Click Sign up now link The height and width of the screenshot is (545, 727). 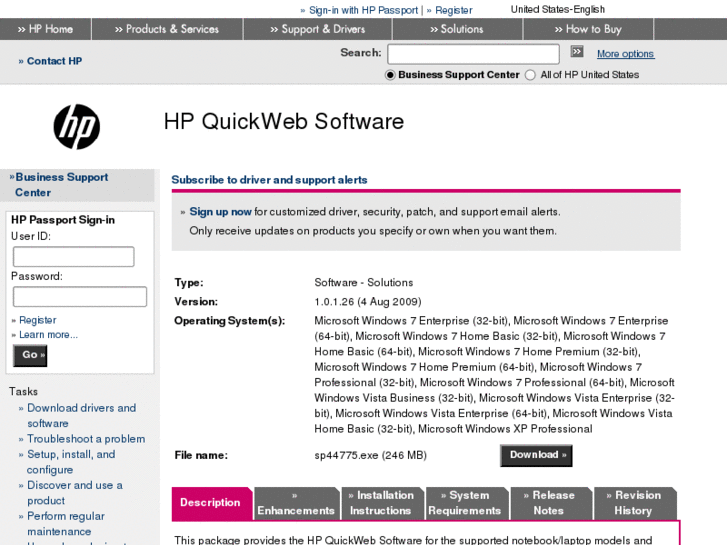[220, 212]
